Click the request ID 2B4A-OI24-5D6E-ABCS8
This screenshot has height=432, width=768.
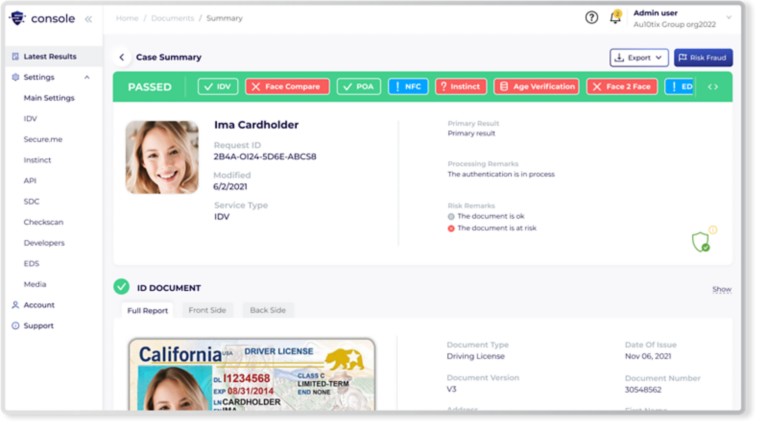point(265,157)
